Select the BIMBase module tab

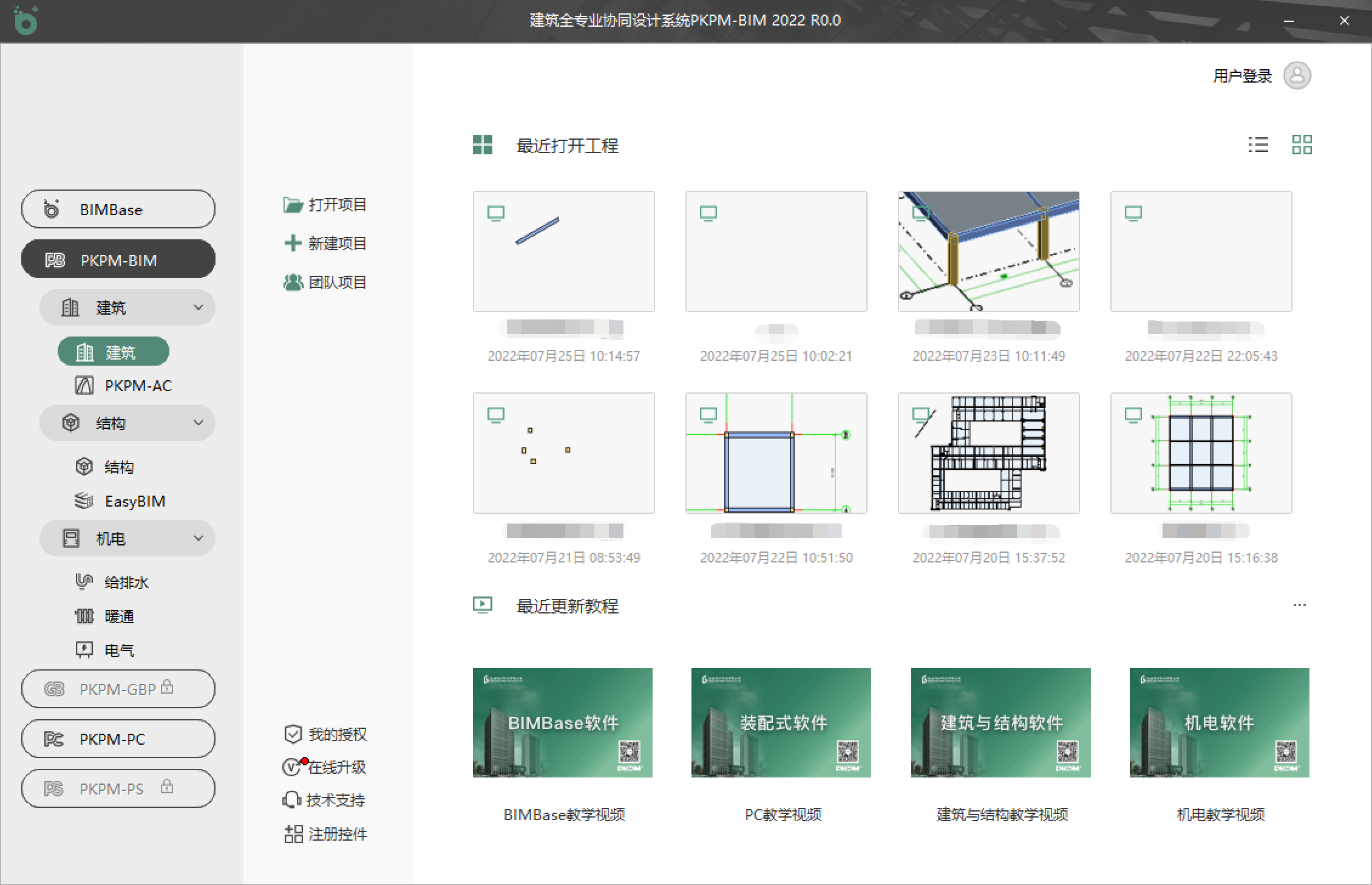click(x=118, y=210)
